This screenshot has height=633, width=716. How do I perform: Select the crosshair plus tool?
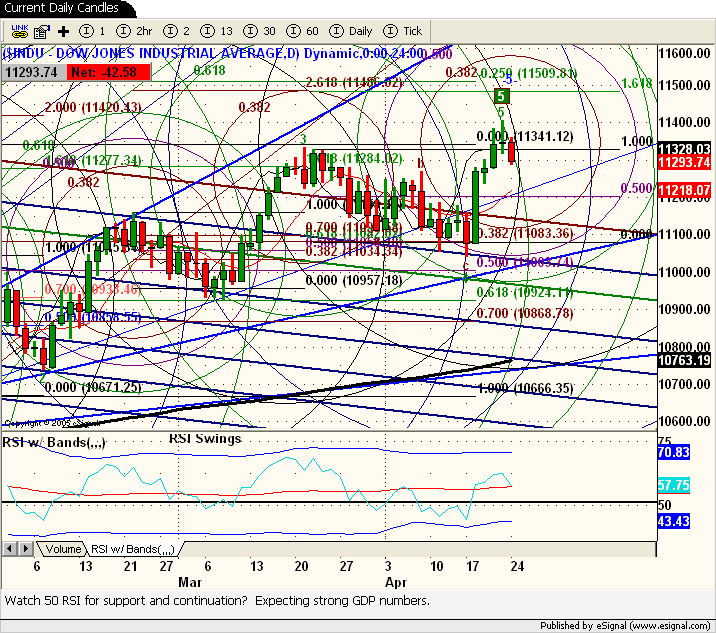pyautogui.click(x=64, y=31)
